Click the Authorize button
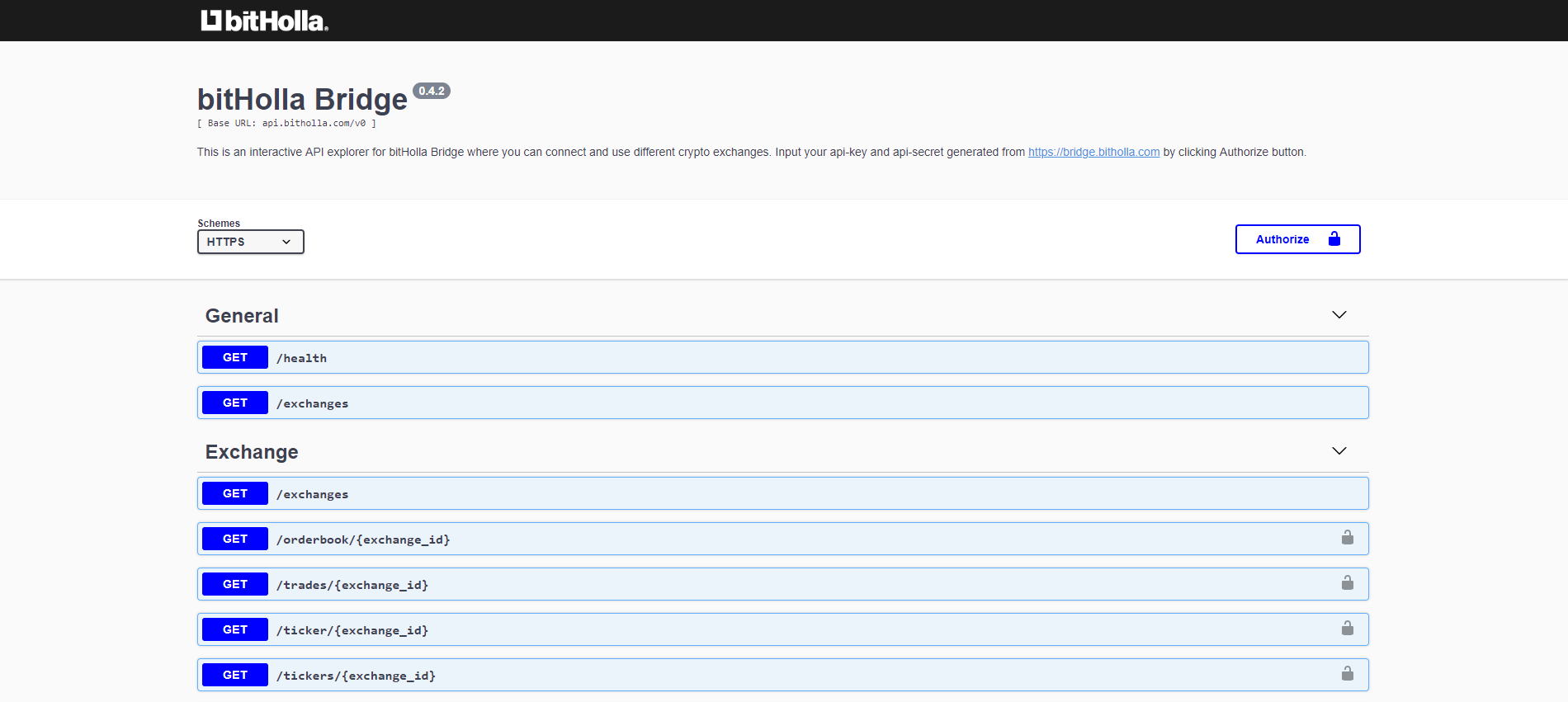This screenshot has height=702, width=1568. (x=1297, y=239)
